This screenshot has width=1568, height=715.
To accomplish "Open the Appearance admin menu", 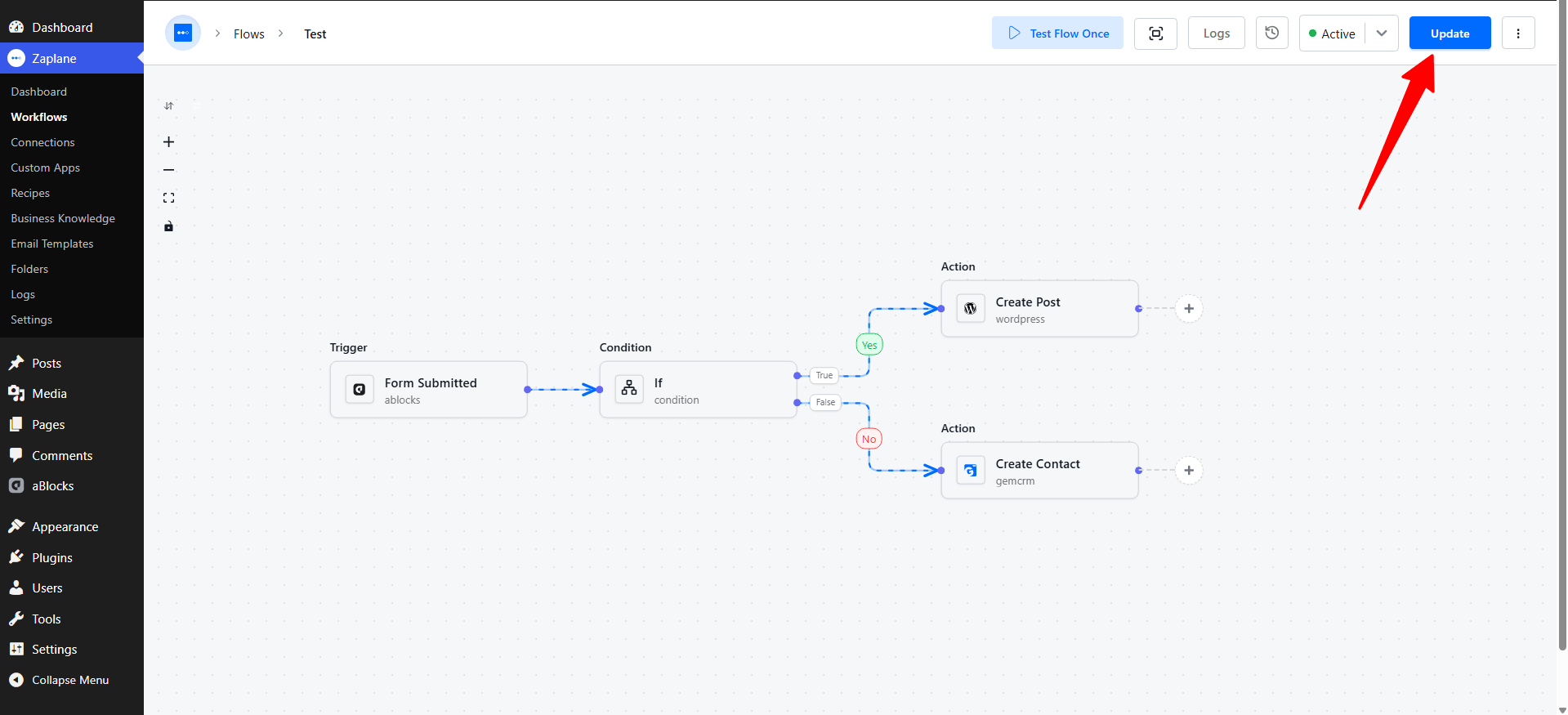I will [72, 527].
